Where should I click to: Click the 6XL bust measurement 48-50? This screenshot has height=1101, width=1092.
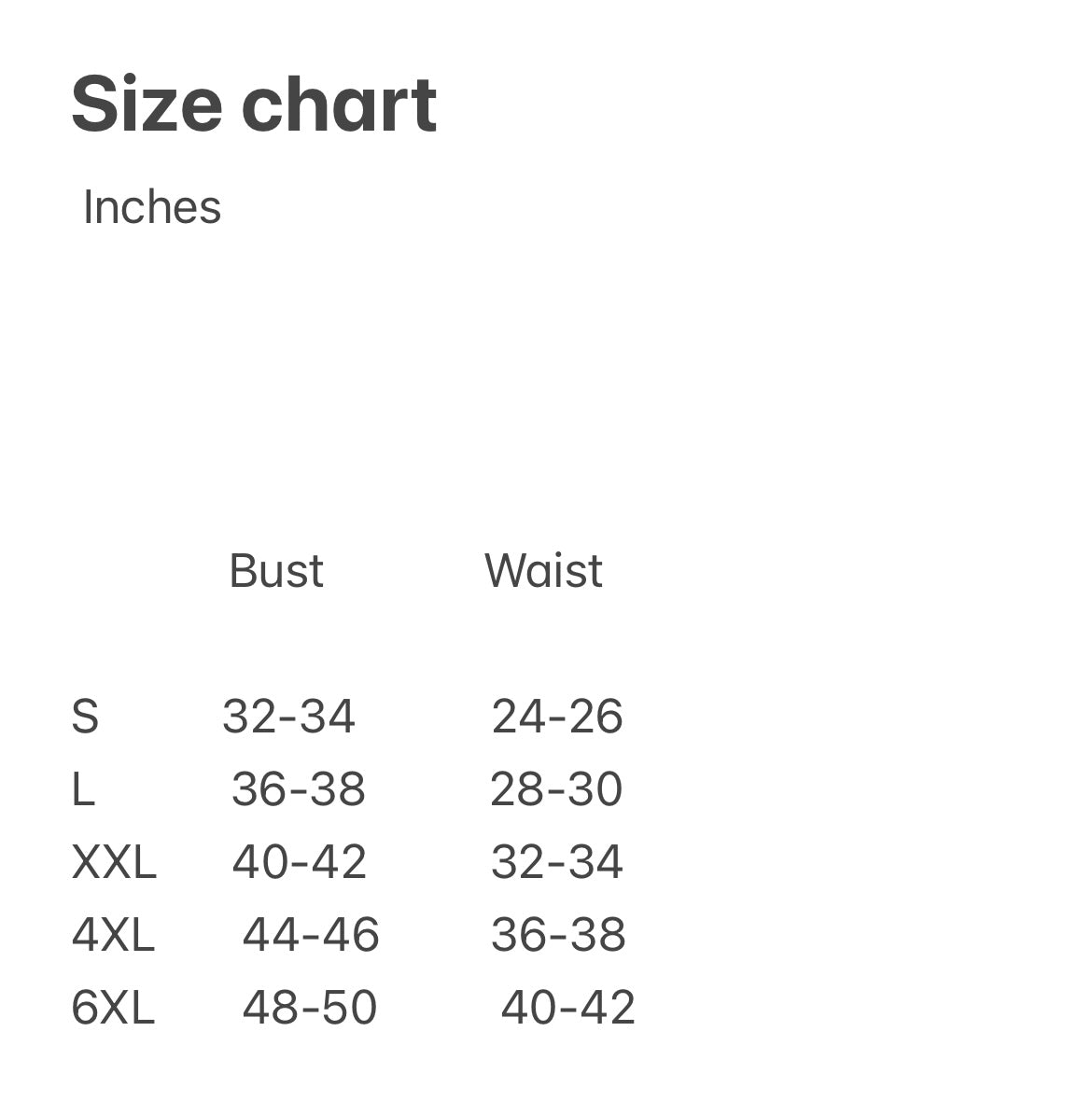(x=310, y=1008)
